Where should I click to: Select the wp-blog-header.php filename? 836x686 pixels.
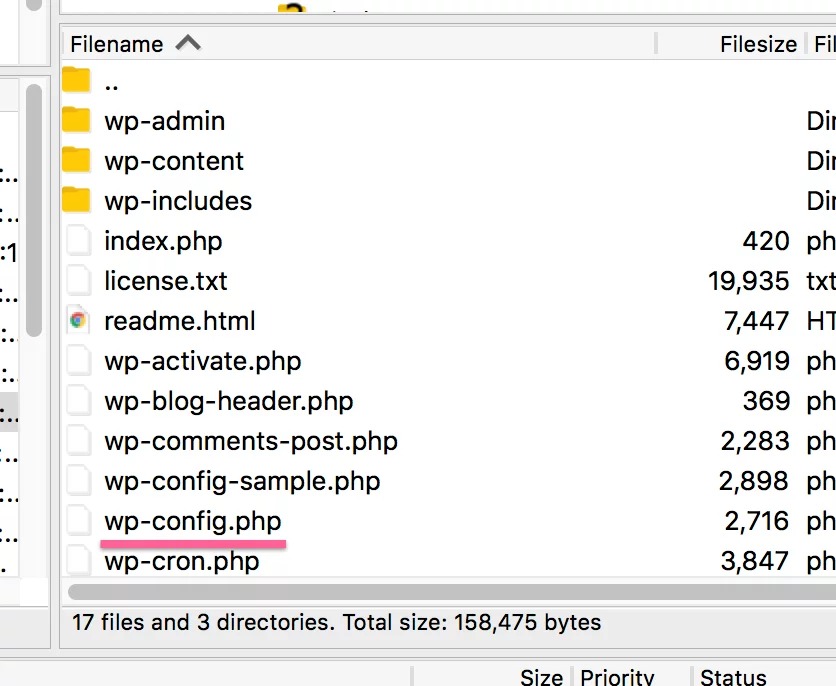[229, 401]
